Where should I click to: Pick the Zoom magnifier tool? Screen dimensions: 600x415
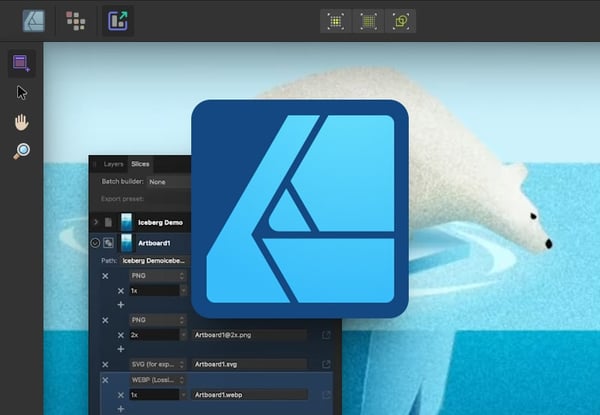click(21, 151)
